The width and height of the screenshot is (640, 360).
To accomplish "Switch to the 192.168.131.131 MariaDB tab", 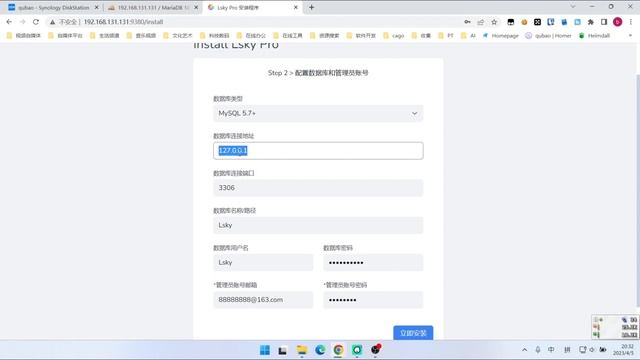I will (153, 7).
